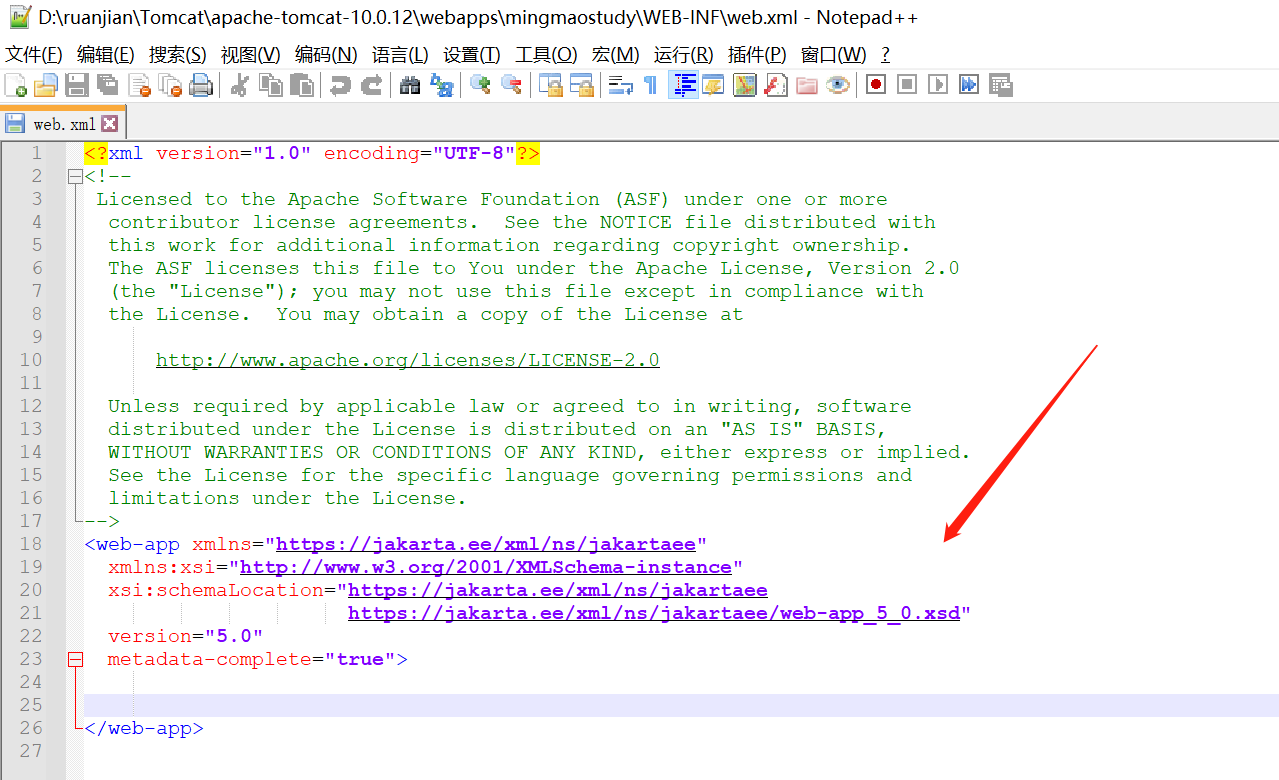1279x780 pixels.
Task: Click the Replace icon
Action: (440, 85)
